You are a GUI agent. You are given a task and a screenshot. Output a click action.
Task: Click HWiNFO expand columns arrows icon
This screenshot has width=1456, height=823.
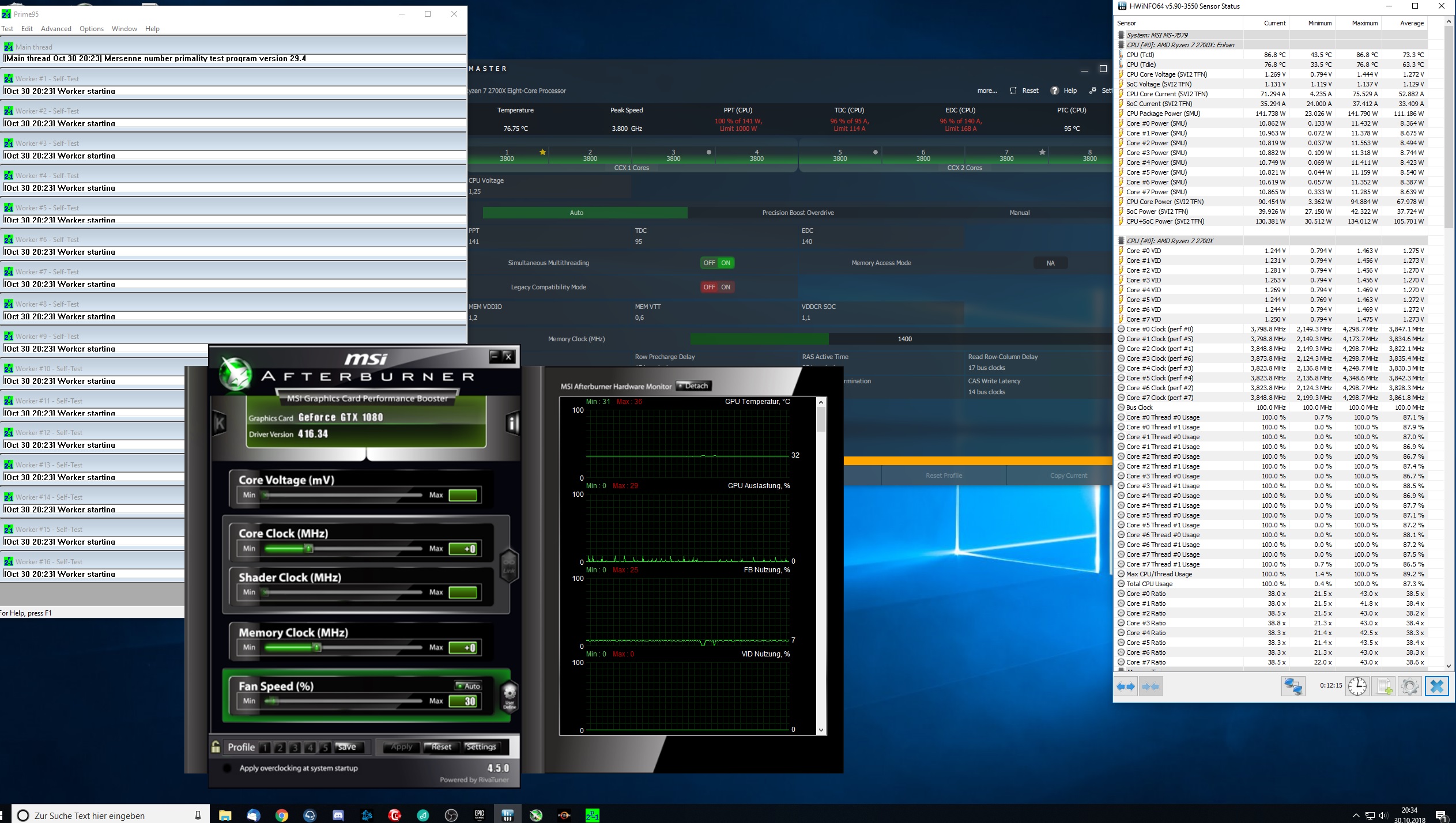[1126, 686]
